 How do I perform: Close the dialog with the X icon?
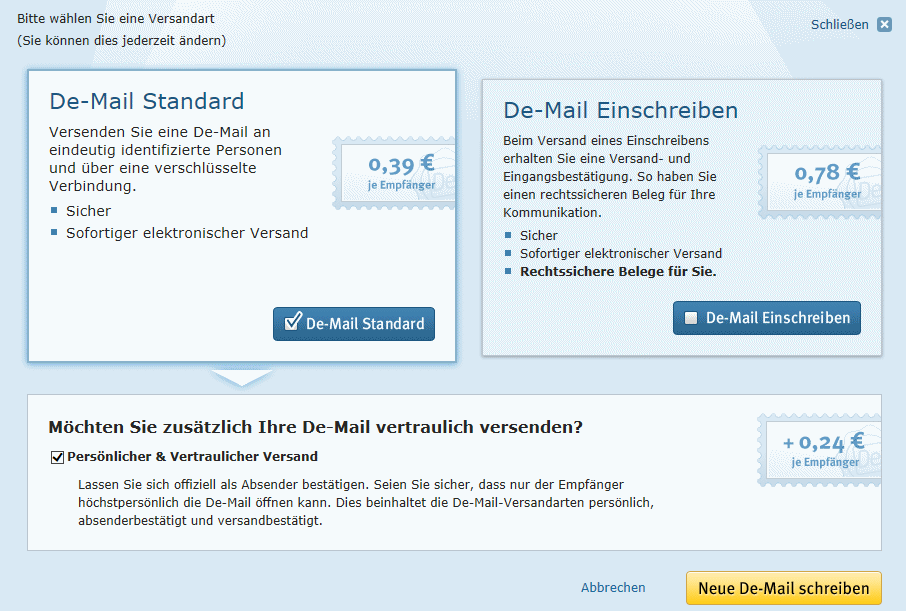[x=884, y=24]
